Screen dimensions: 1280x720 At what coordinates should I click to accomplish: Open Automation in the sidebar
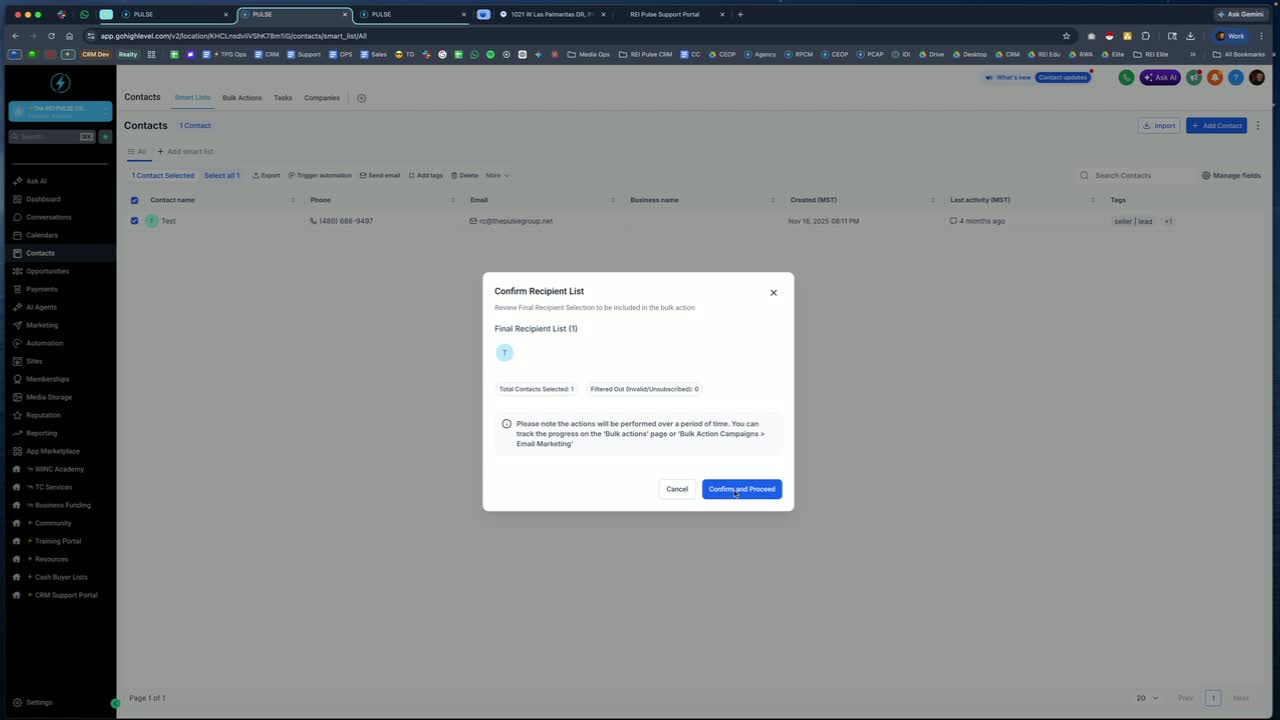coord(44,343)
